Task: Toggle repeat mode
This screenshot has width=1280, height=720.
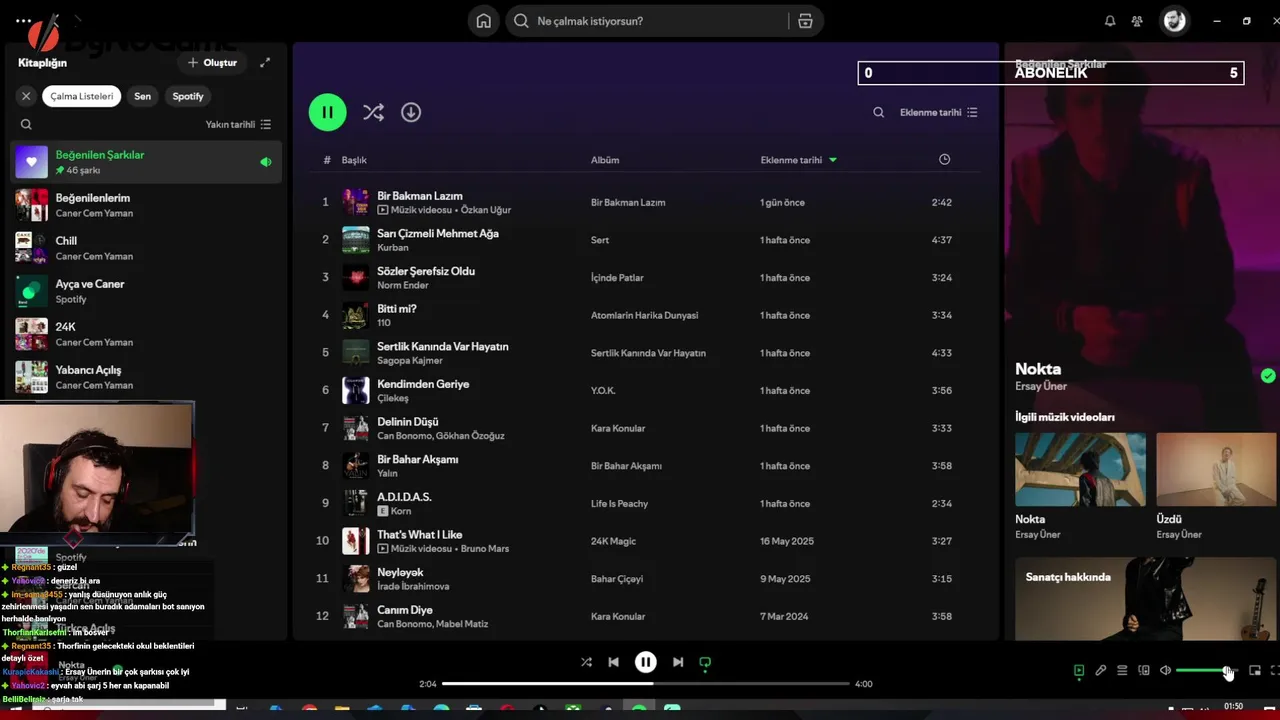Action: (x=705, y=662)
